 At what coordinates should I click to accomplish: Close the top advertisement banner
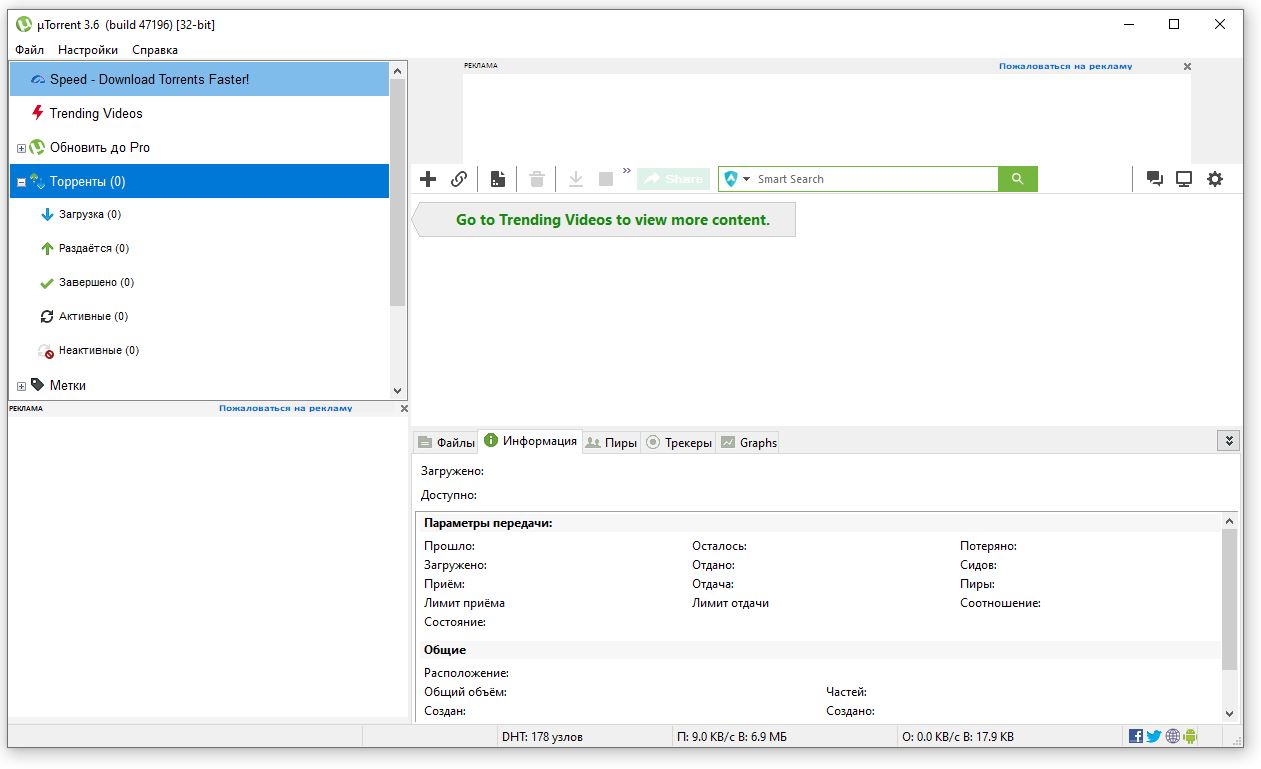[1187, 66]
